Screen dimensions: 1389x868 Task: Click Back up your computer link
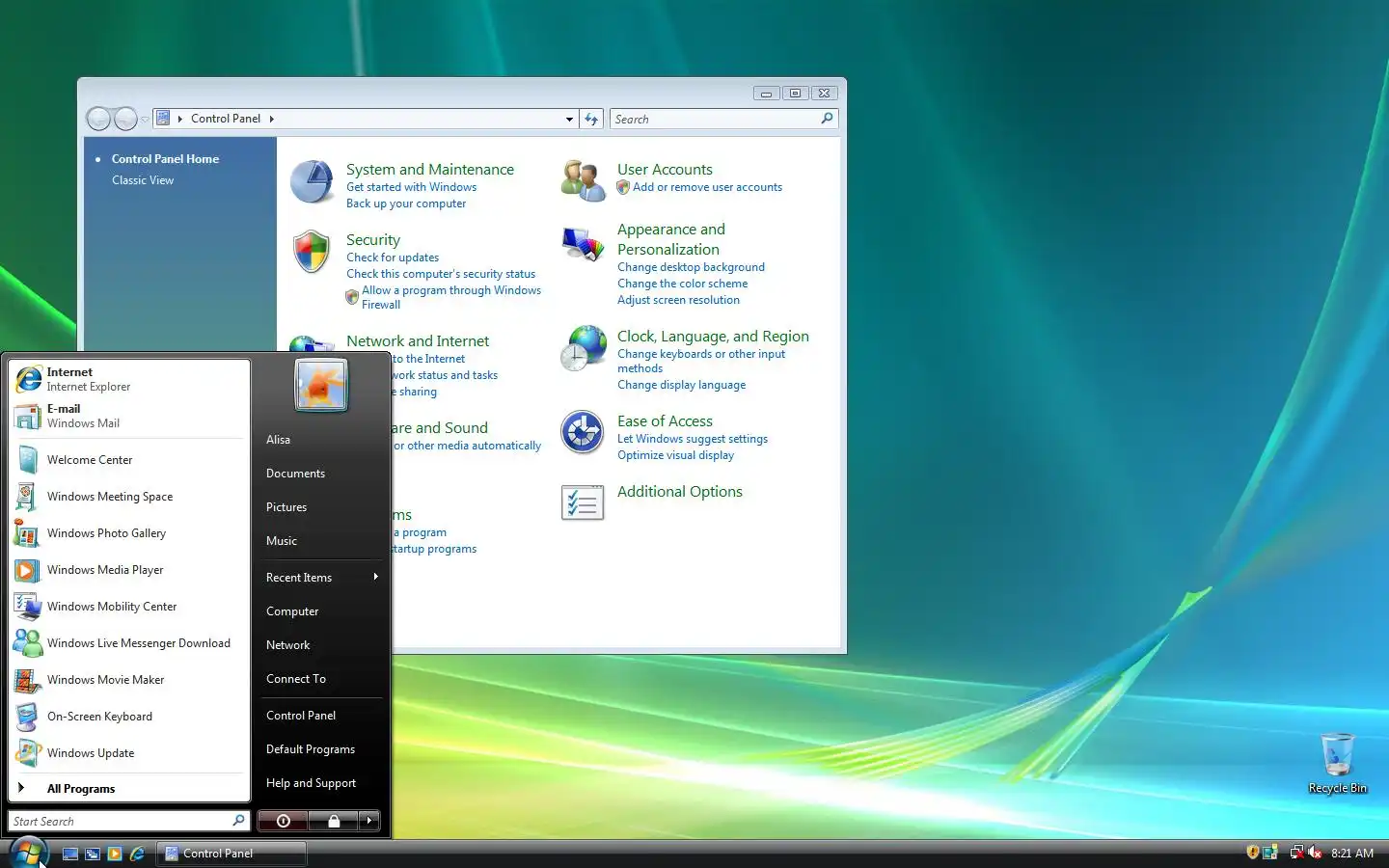coord(406,203)
